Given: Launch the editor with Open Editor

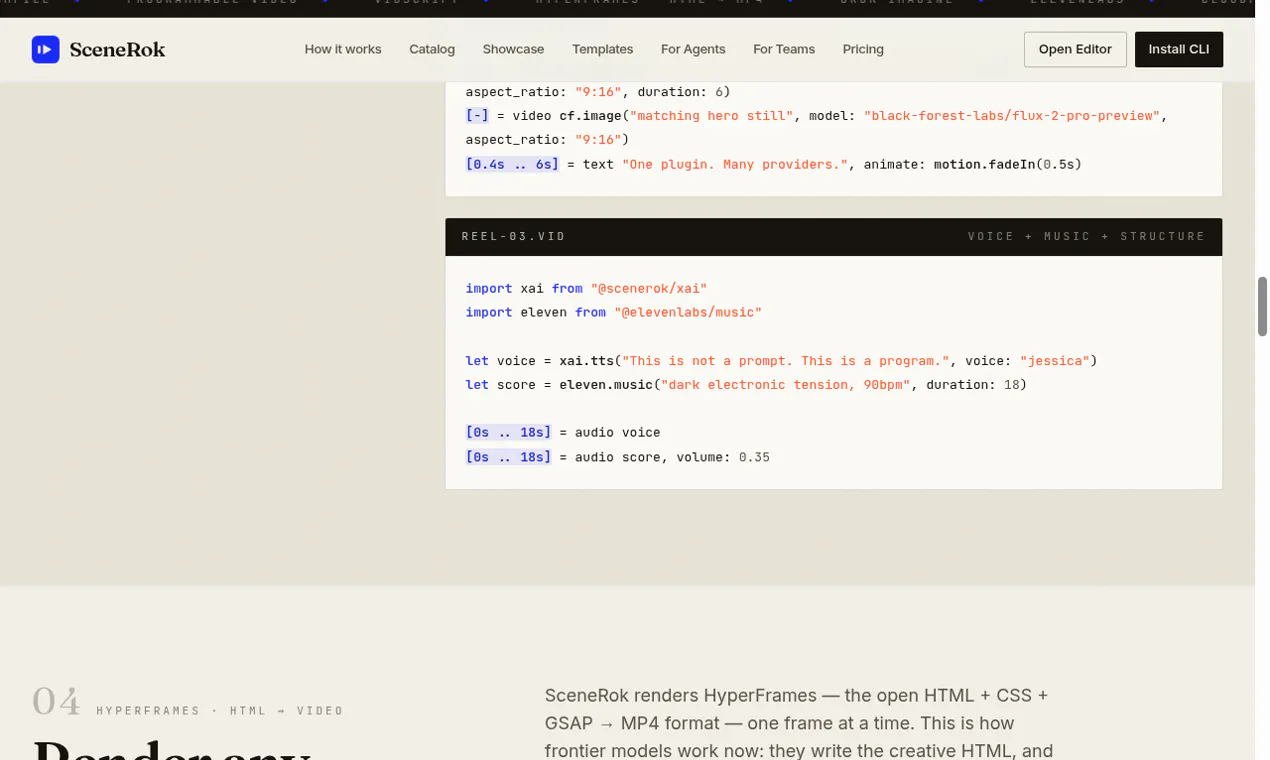Looking at the screenshot, I should click(x=1075, y=49).
